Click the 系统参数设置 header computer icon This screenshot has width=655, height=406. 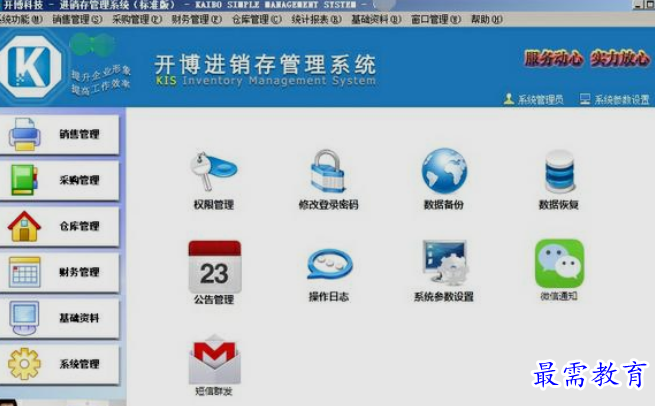point(585,99)
